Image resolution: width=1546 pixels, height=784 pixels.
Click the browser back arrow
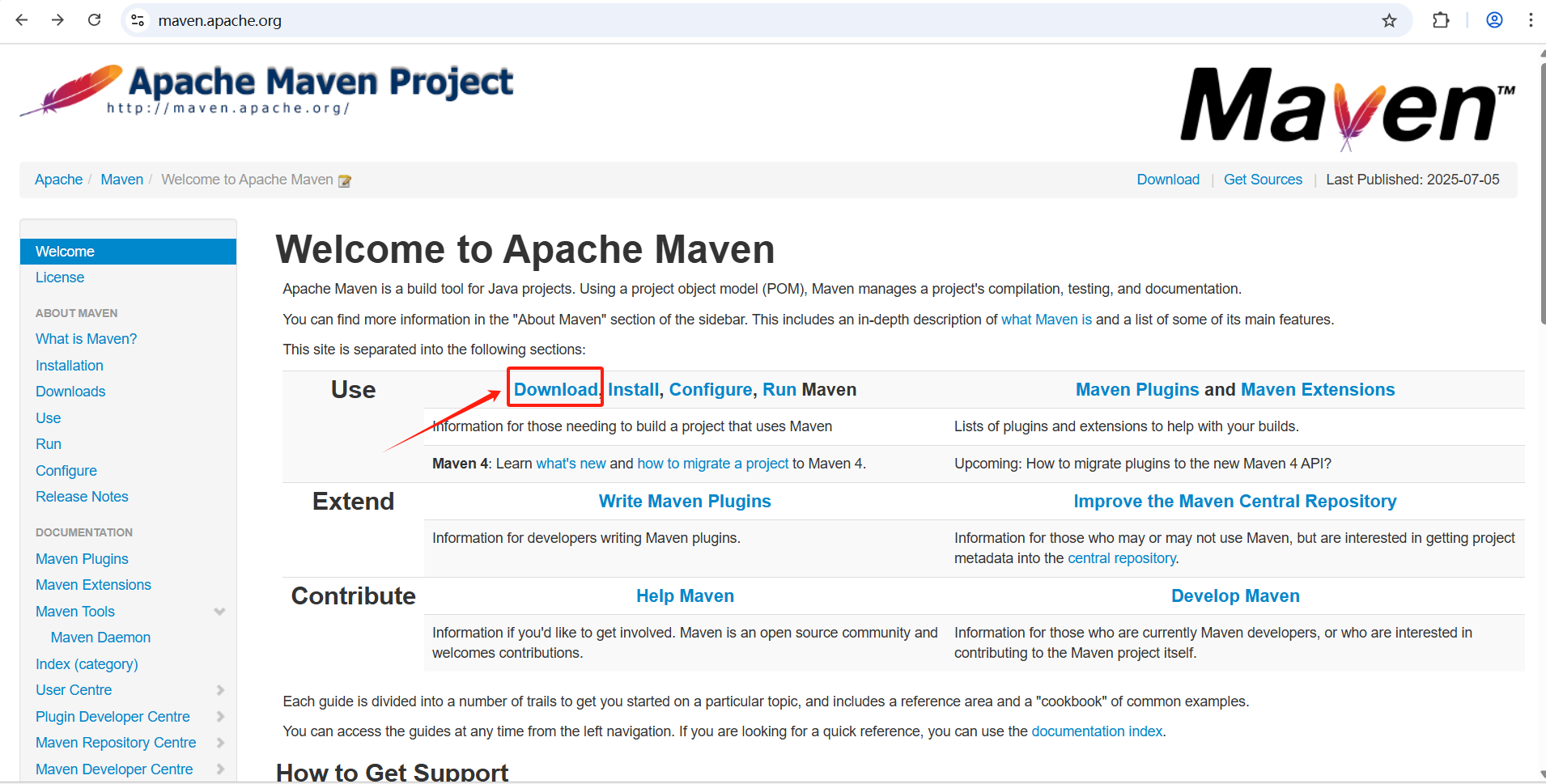[22, 20]
